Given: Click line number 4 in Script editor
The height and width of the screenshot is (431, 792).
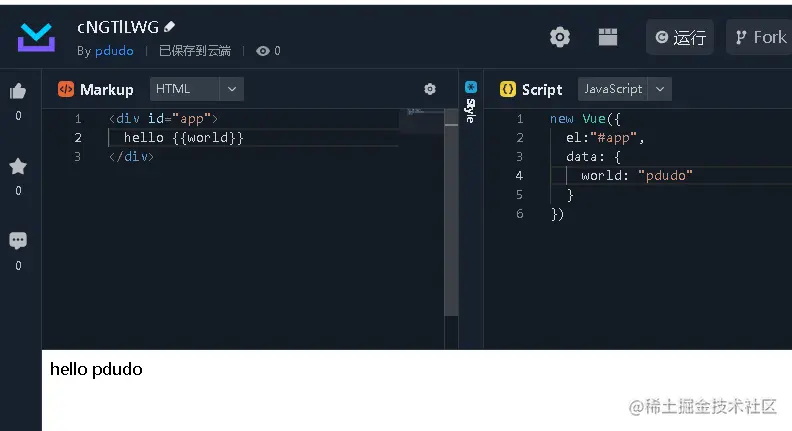Looking at the screenshot, I should 519,175.
